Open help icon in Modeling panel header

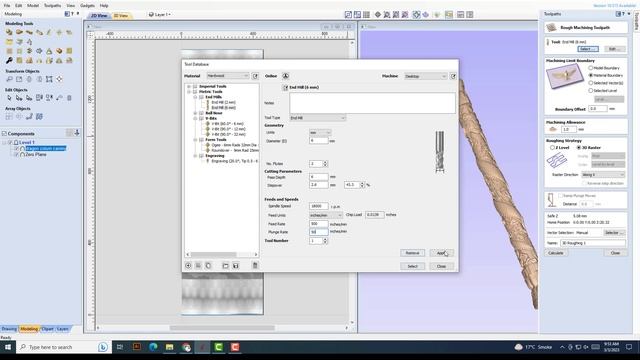point(72,14)
